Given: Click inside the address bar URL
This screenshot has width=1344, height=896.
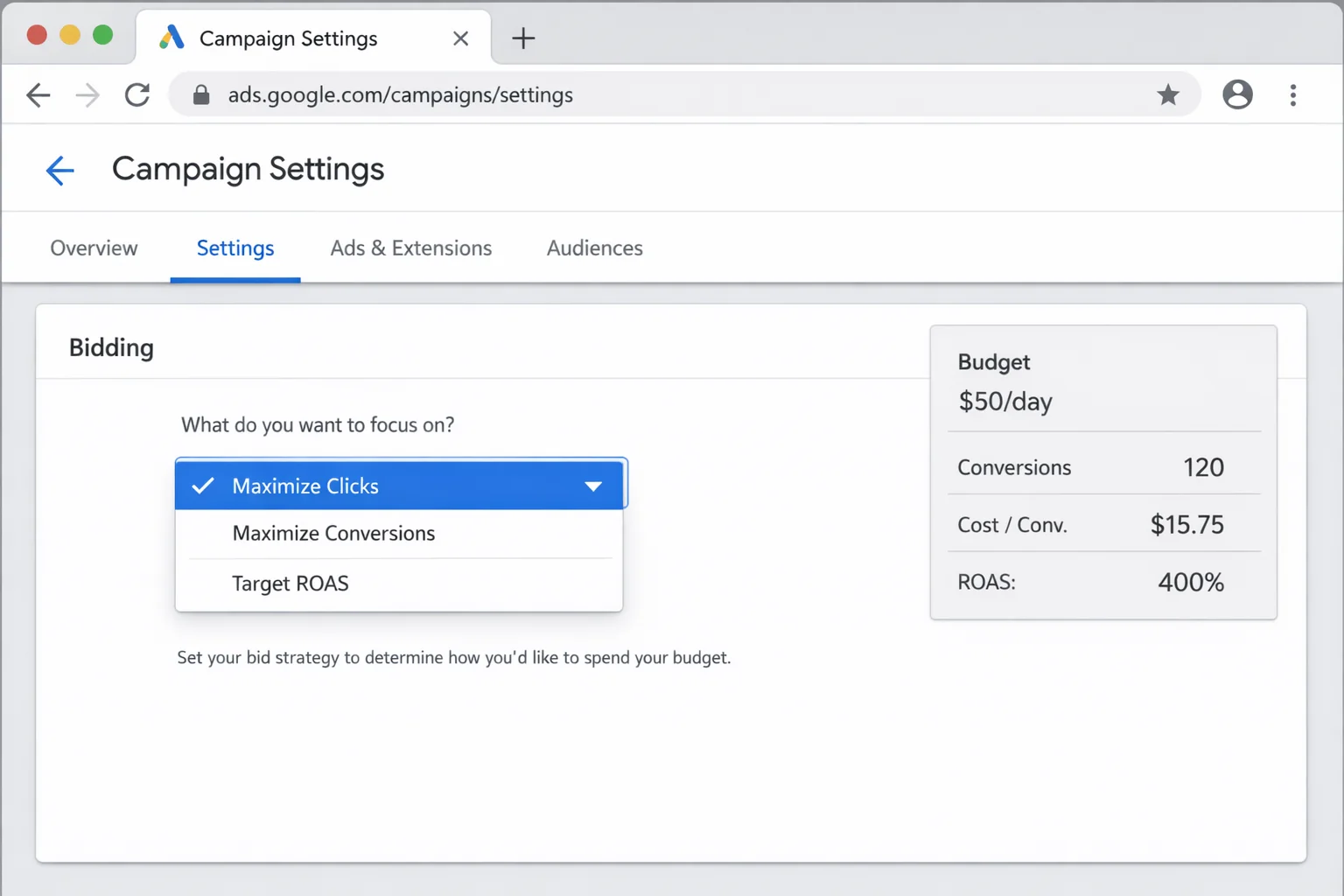Looking at the screenshot, I should pyautogui.click(x=400, y=94).
